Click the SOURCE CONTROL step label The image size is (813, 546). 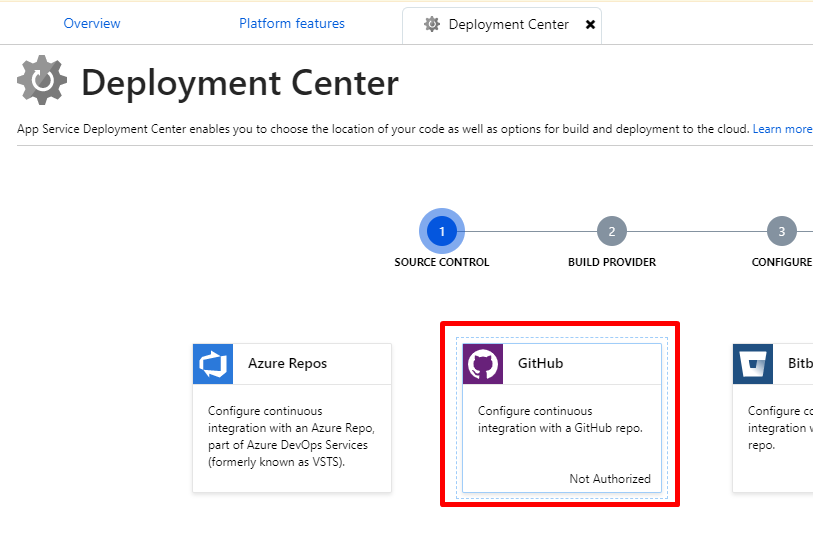pos(442,262)
